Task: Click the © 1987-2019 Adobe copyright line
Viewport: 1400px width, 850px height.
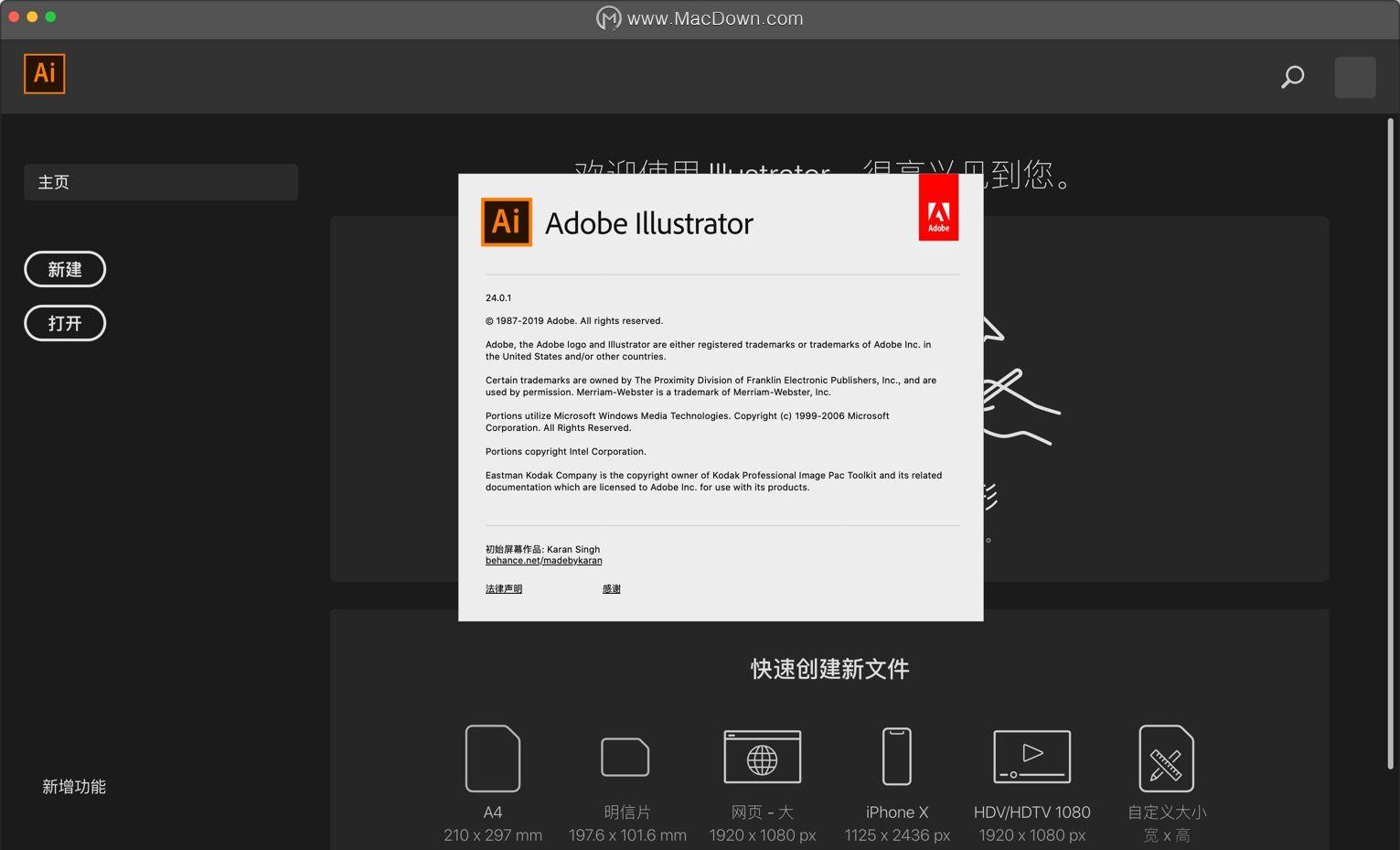Action: pos(574,321)
